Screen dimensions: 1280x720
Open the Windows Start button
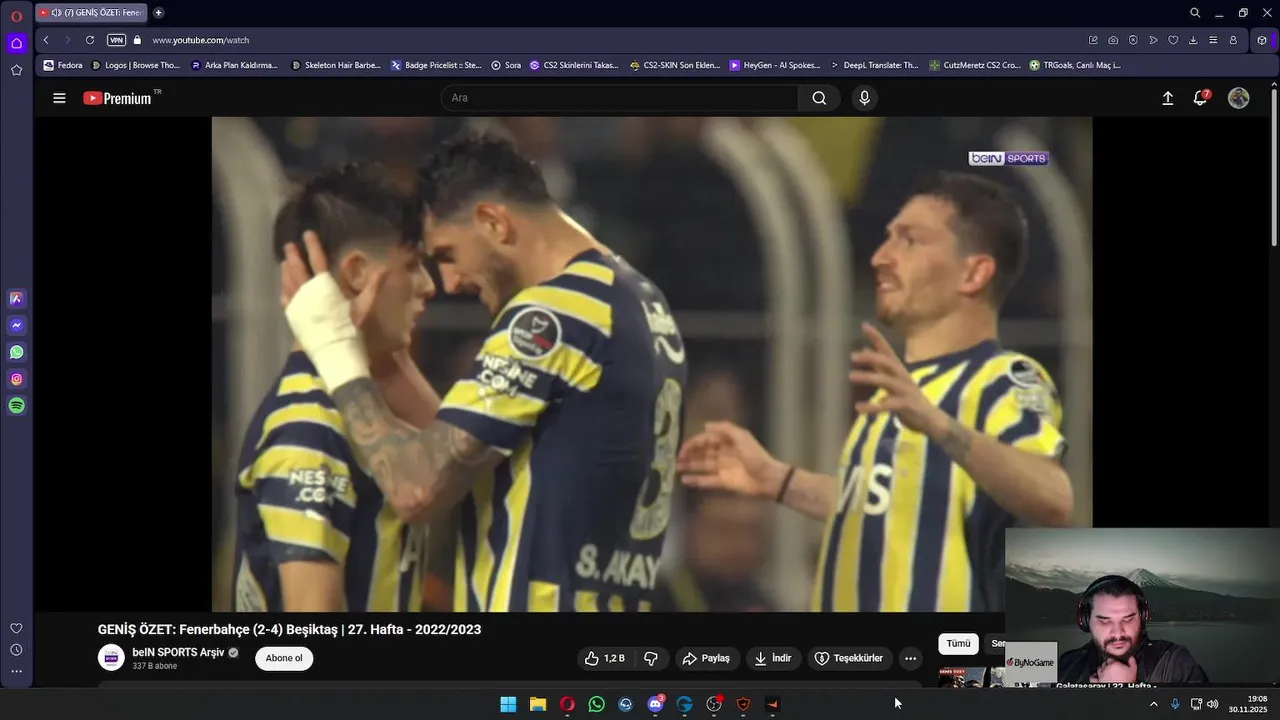tap(508, 704)
